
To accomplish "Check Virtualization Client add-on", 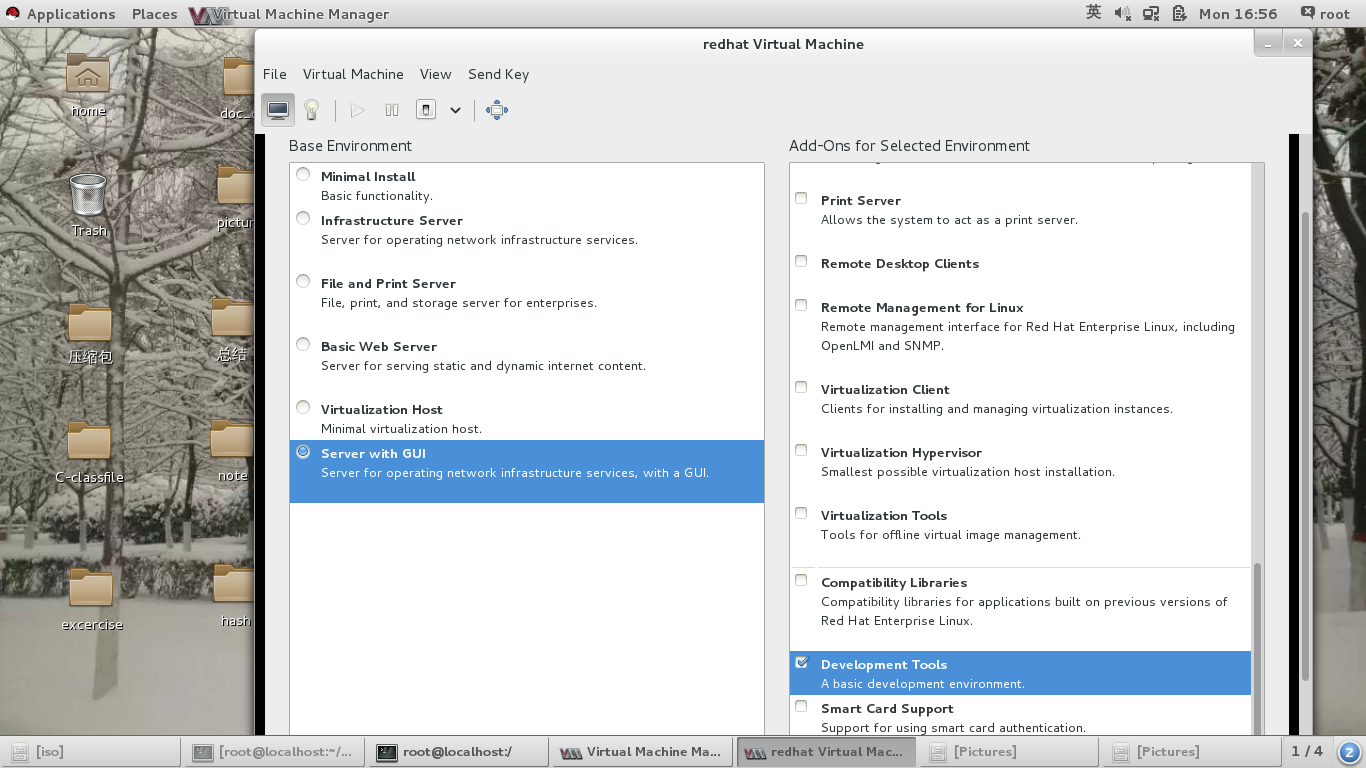I will 801,387.
